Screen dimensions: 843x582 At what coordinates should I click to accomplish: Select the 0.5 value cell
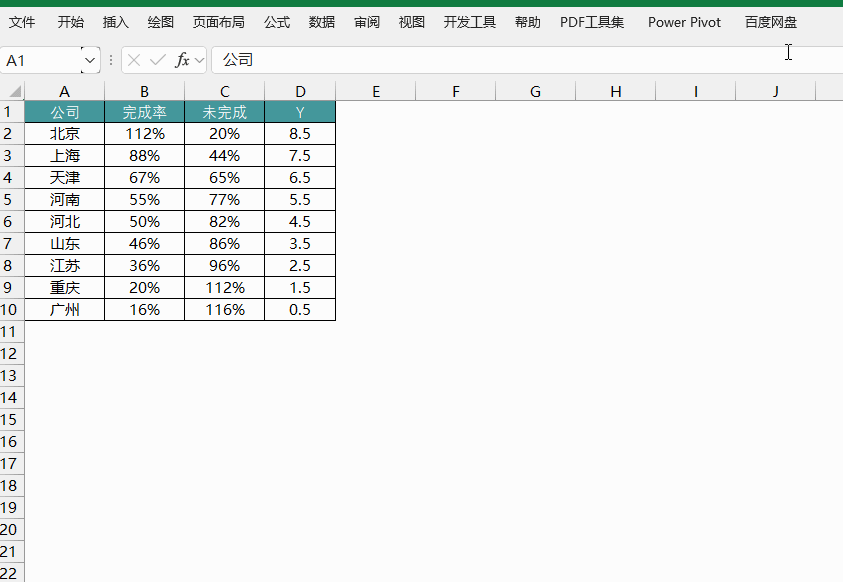pyautogui.click(x=300, y=310)
